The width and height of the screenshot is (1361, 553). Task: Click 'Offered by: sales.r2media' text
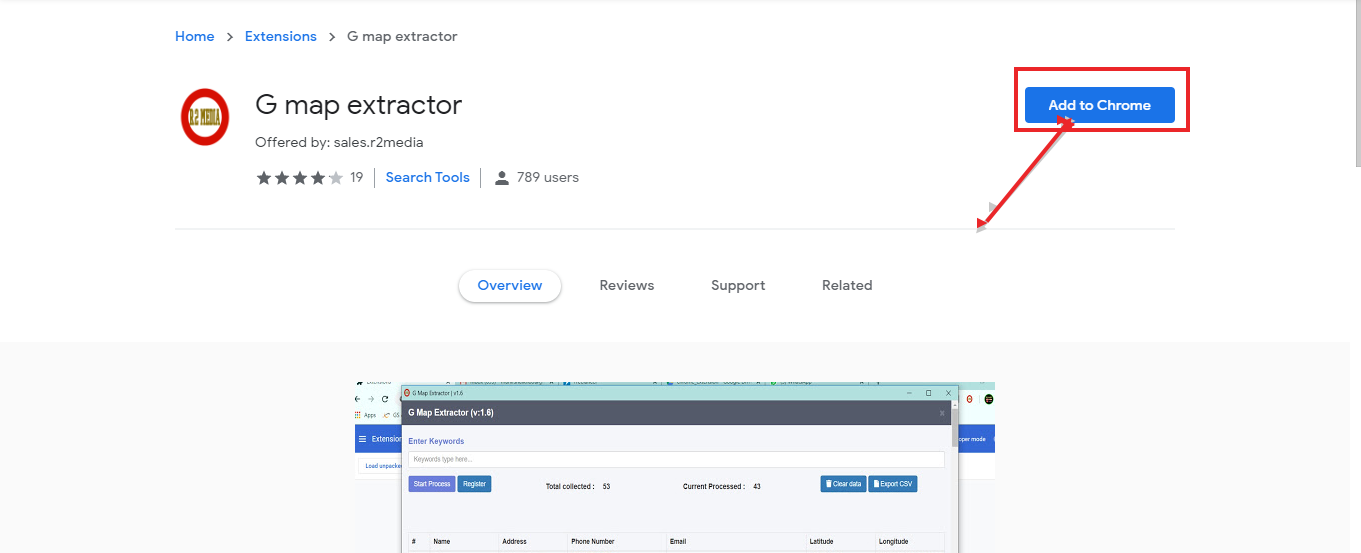click(339, 142)
